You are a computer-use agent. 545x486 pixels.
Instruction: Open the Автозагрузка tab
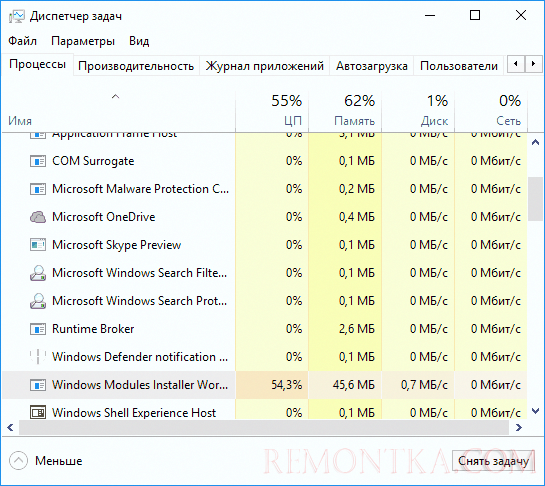click(372, 66)
